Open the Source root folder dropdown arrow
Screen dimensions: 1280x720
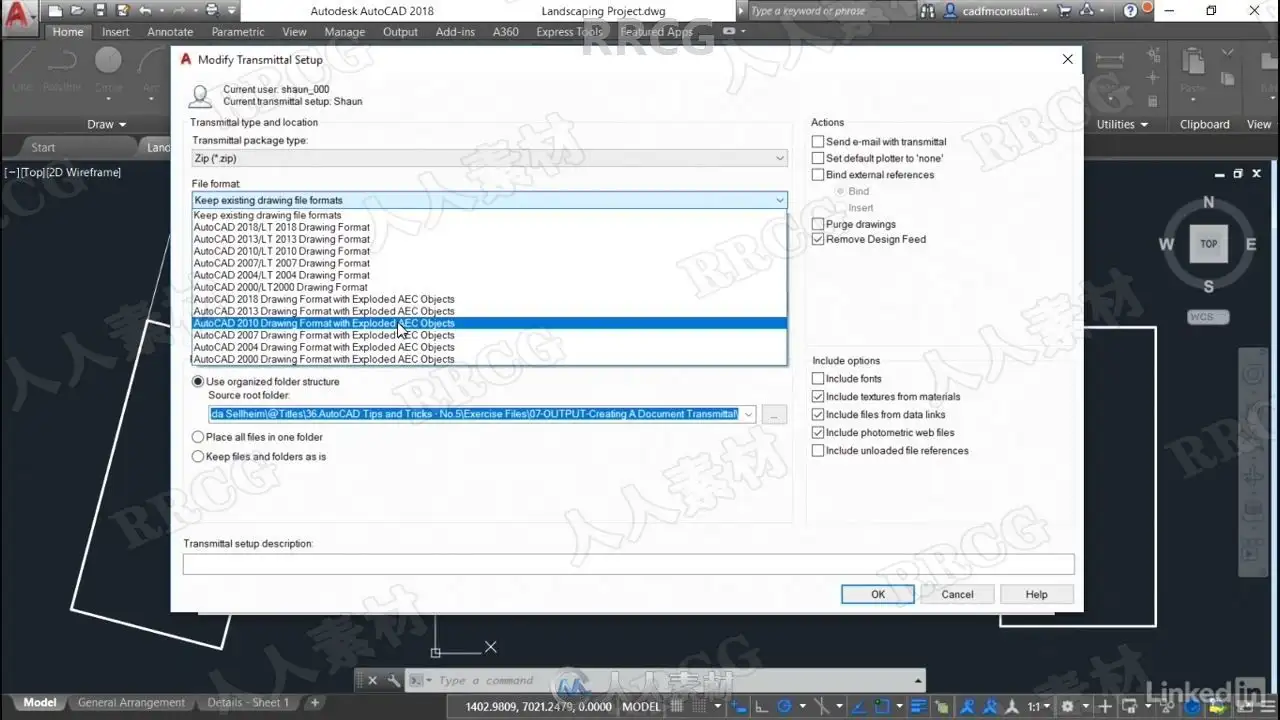(749, 414)
